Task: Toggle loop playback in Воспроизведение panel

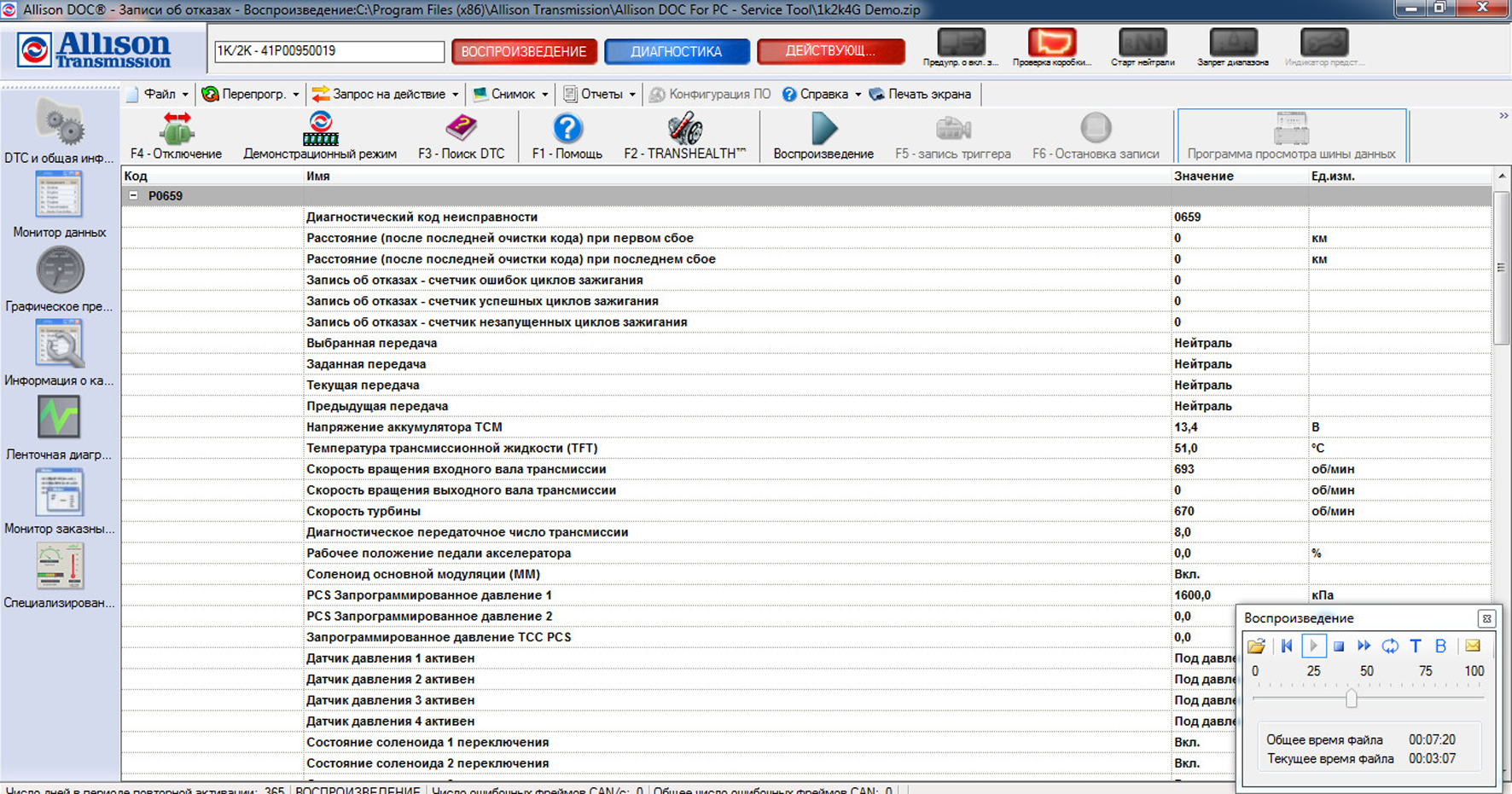Action: pyautogui.click(x=1390, y=646)
